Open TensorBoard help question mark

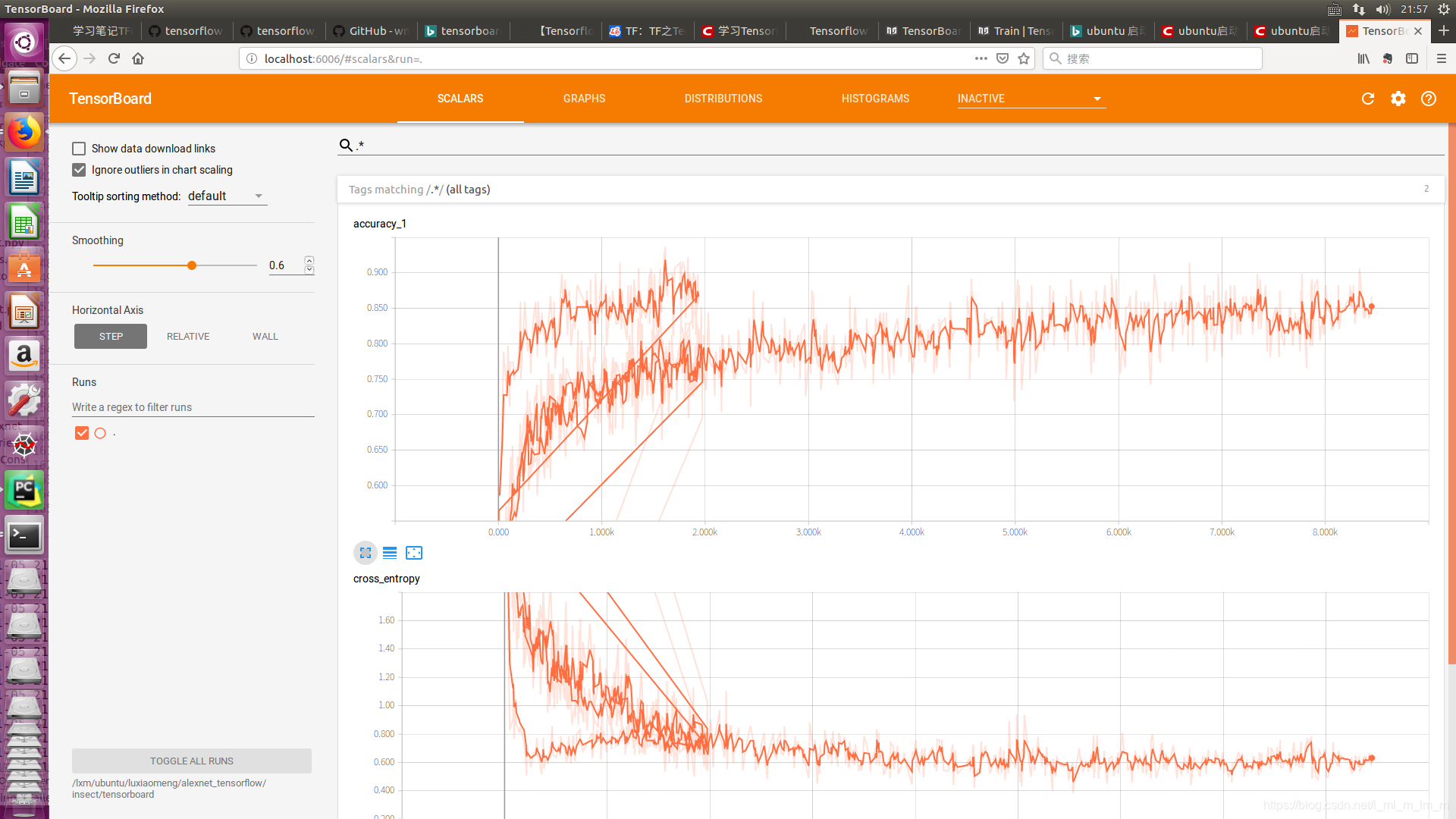tap(1429, 99)
